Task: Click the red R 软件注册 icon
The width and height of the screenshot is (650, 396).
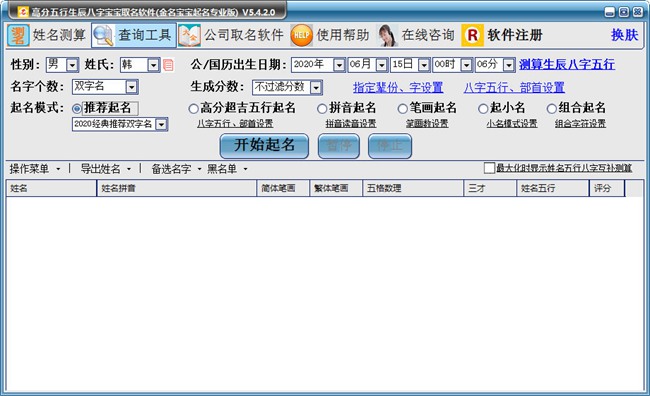Action: [473, 35]
